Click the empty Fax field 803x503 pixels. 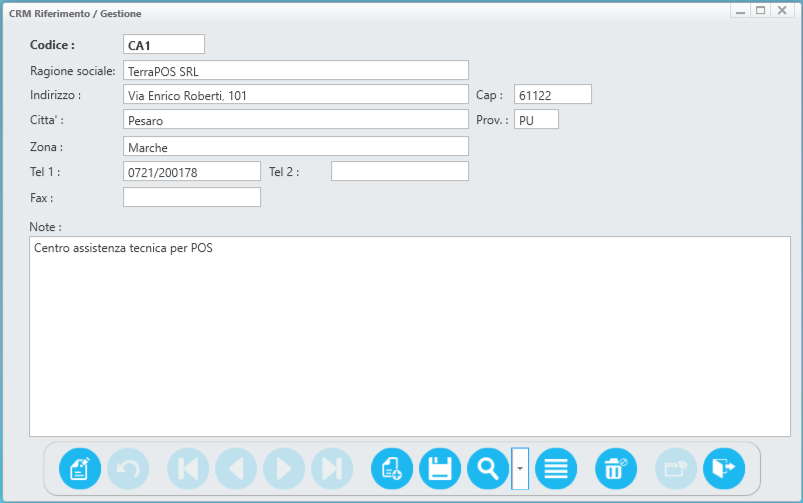[x=192, y=197]
